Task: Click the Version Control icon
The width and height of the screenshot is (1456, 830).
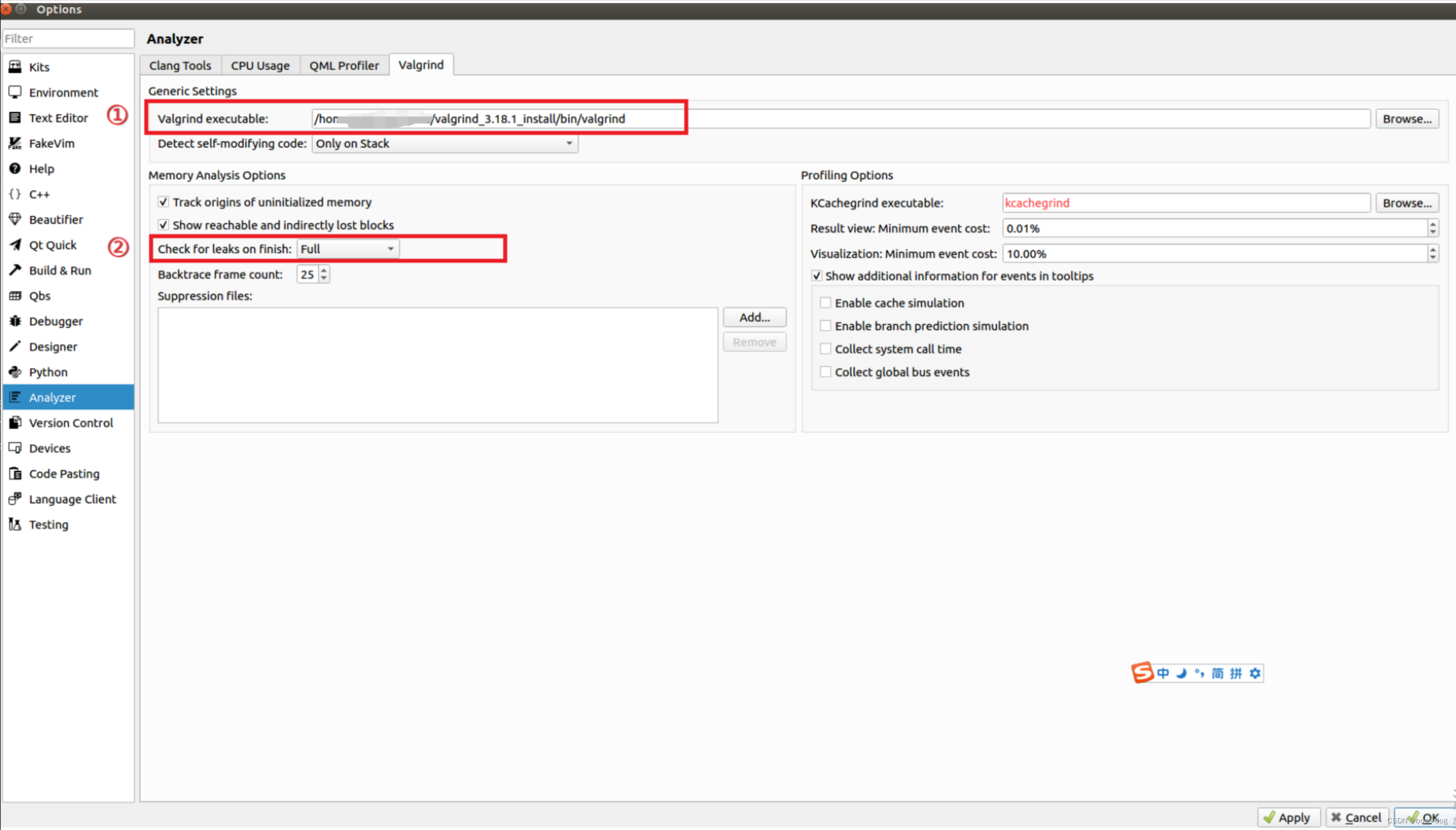Action: tap(15, 423)
